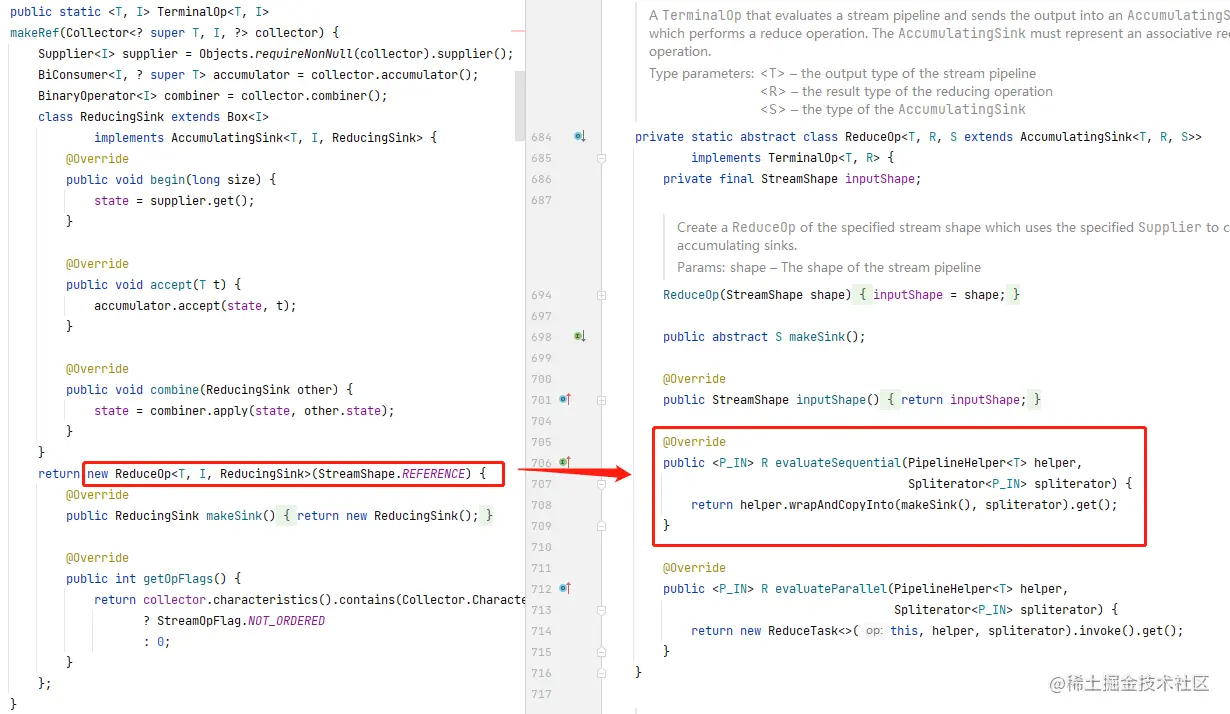Click 'evaluateSequential' method name
This screenshot has width=1230, height=714.
(x=838, y=463)
